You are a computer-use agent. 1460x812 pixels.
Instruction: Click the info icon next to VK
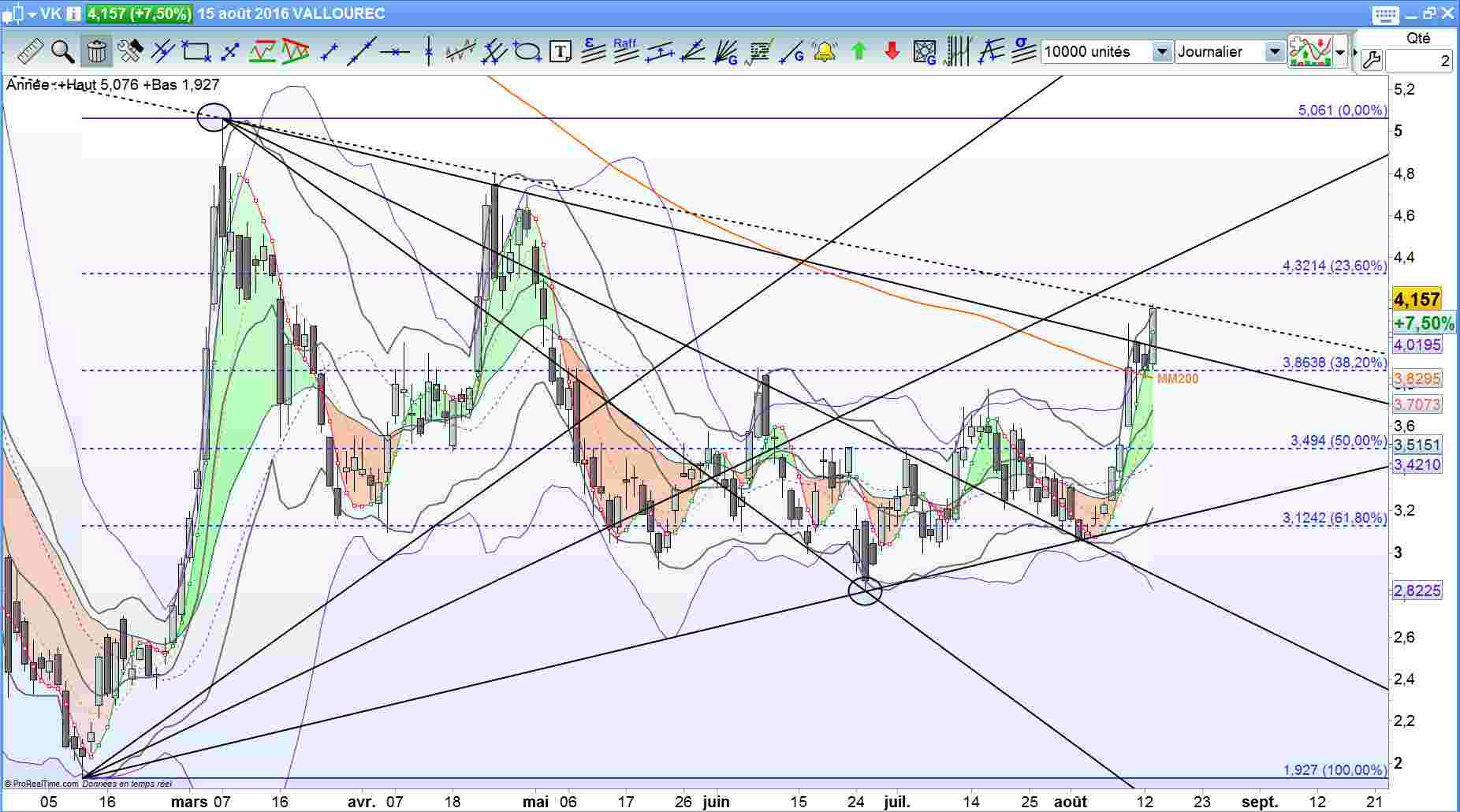[x=73, y=13]
